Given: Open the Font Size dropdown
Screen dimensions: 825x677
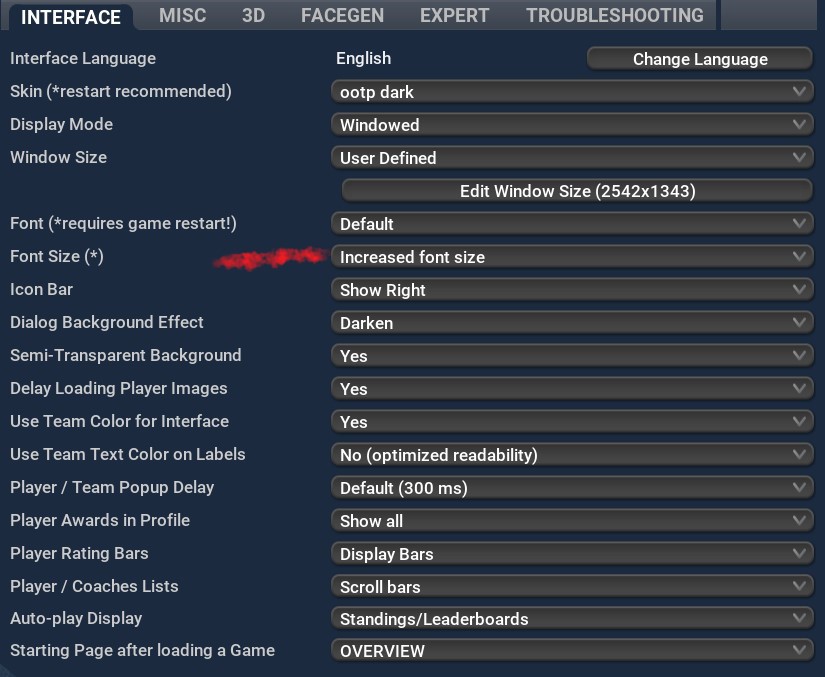Looking at the screenshot, I should click(x=572, y=257).
